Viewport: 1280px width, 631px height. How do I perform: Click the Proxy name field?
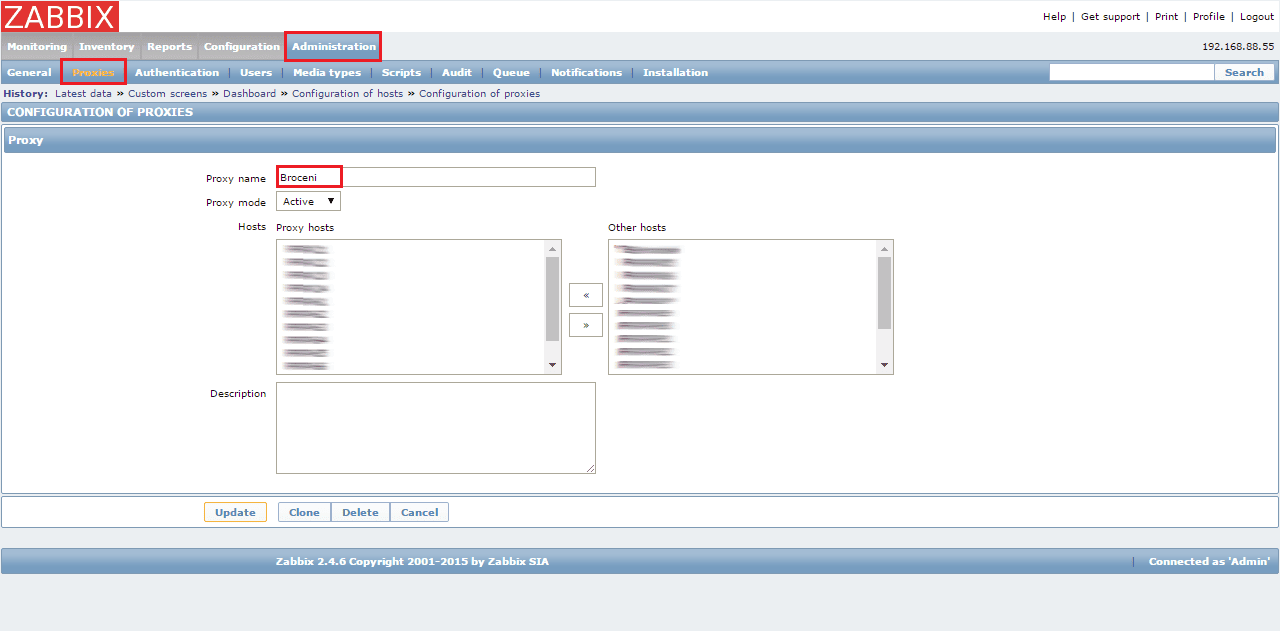(x=435, y=177)
